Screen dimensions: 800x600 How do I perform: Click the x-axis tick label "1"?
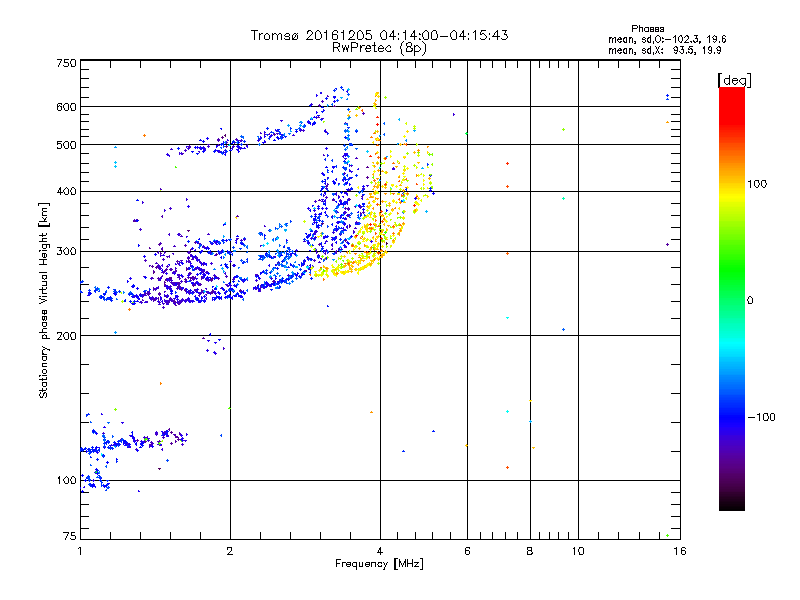[x=80, y=551]
